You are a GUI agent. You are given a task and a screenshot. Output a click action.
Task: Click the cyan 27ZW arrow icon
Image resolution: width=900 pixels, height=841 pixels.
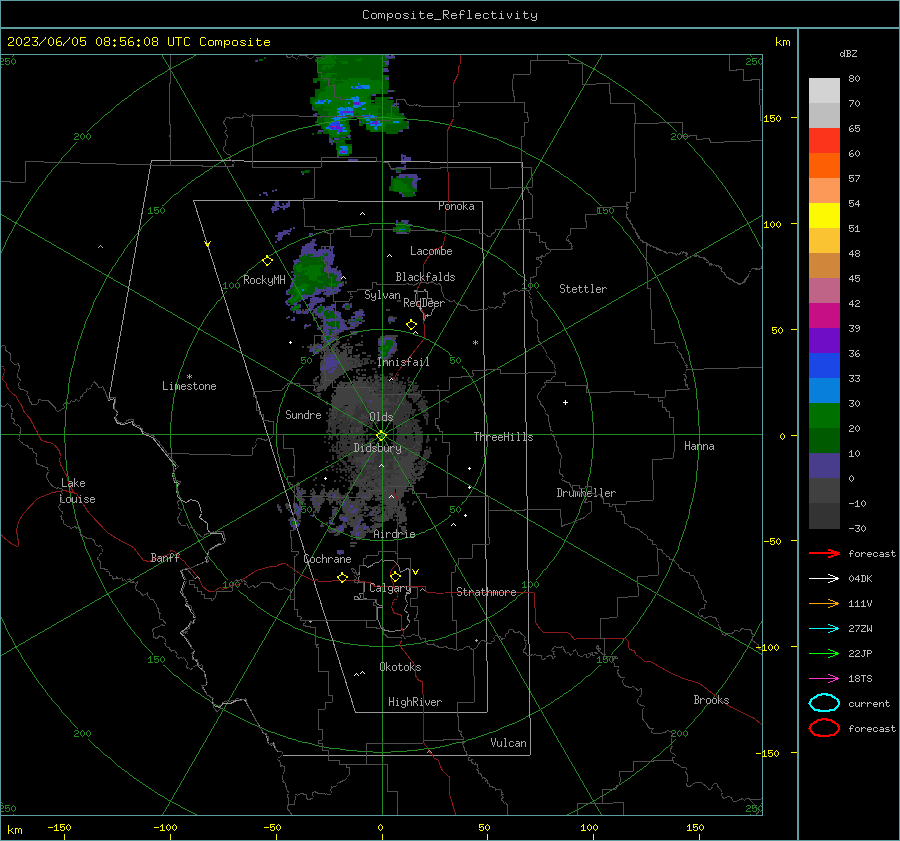click(x=824, y=629)
